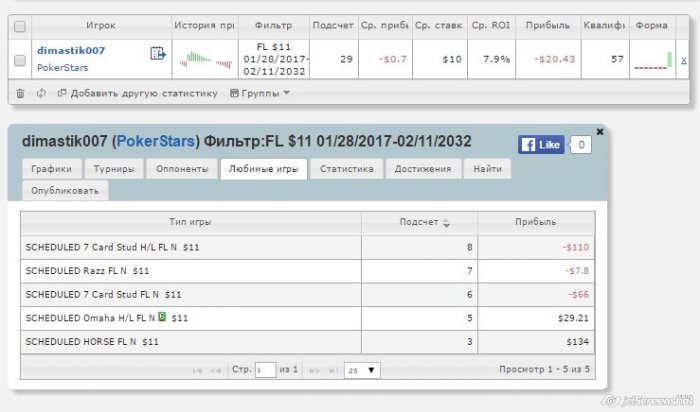Open the Достижения tab
700x412 pixels.
[423, 169]
